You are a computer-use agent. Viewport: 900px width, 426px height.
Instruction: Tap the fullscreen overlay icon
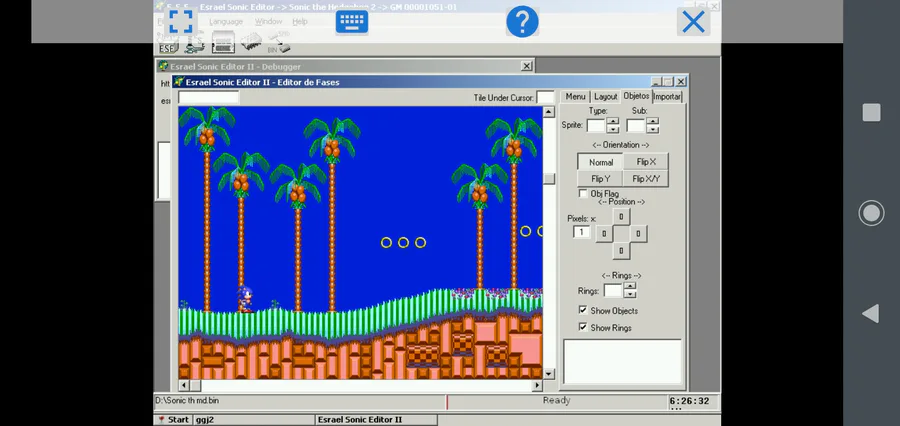tap(180, 22)
